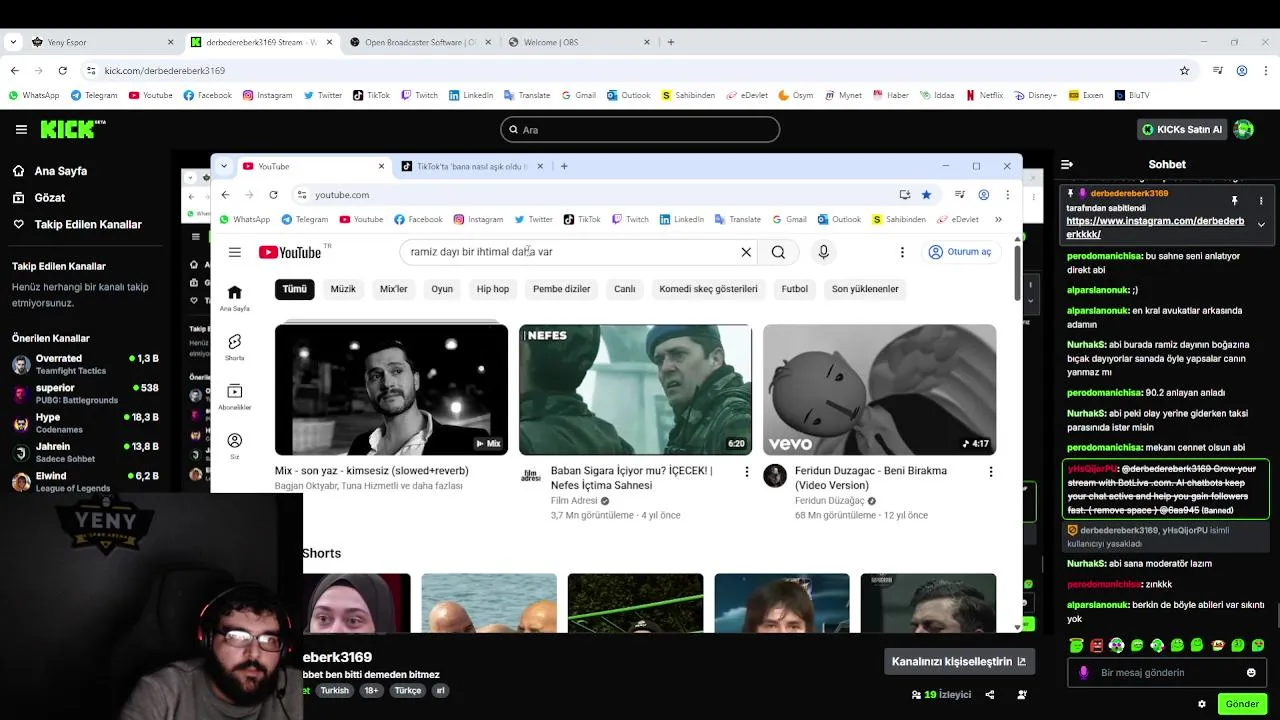
Task: Open superior recommended channel
Action: [85, 394]
